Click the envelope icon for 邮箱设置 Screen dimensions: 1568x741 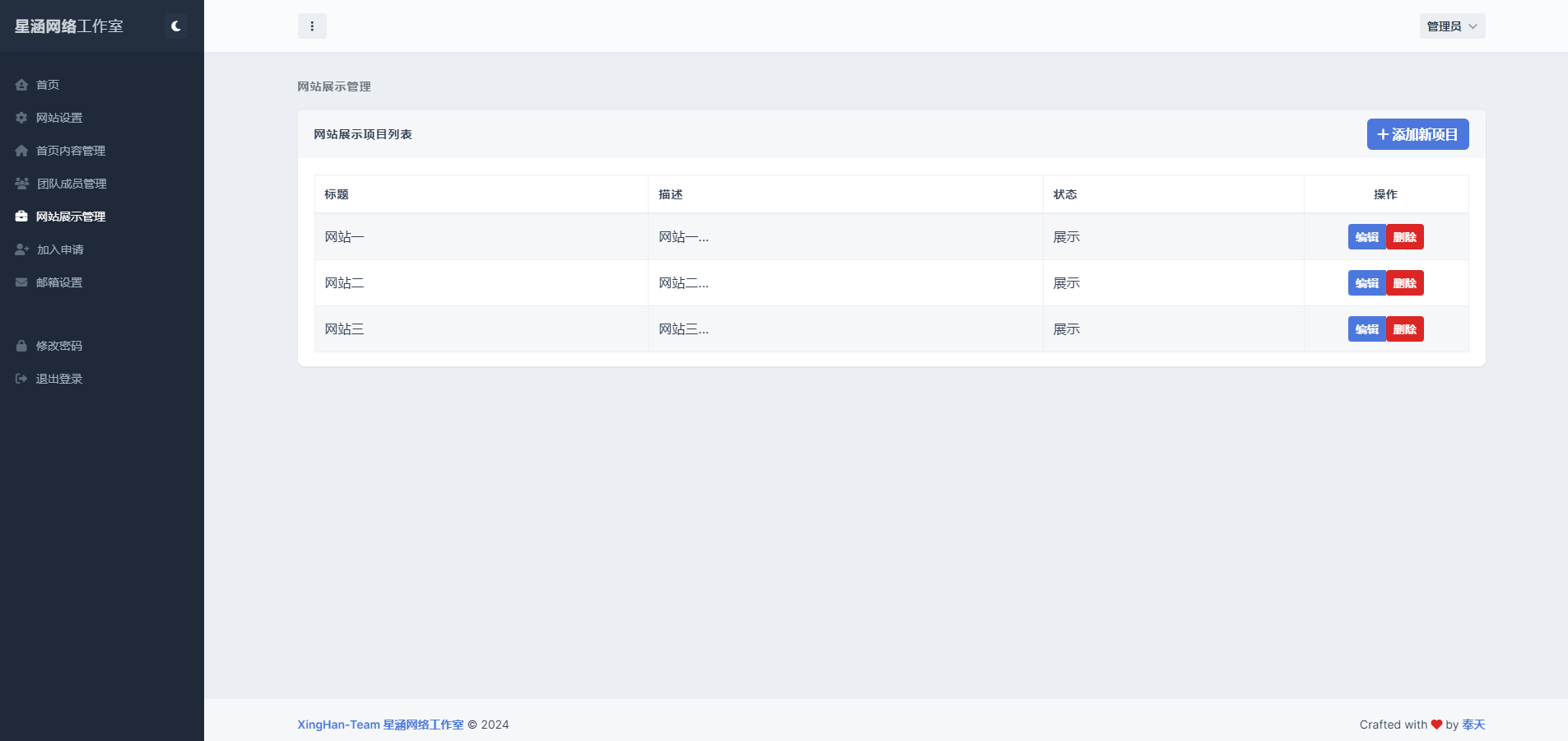click(x=21, y=282)
